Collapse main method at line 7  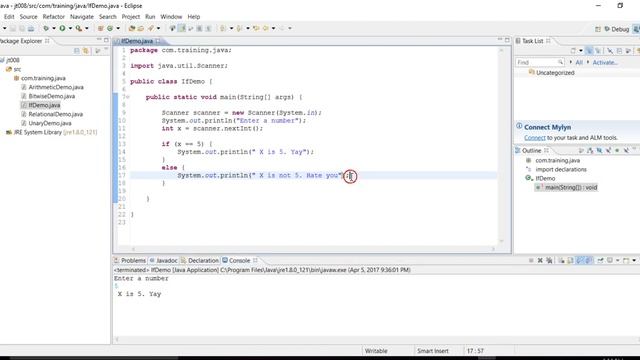pos(127,97)
